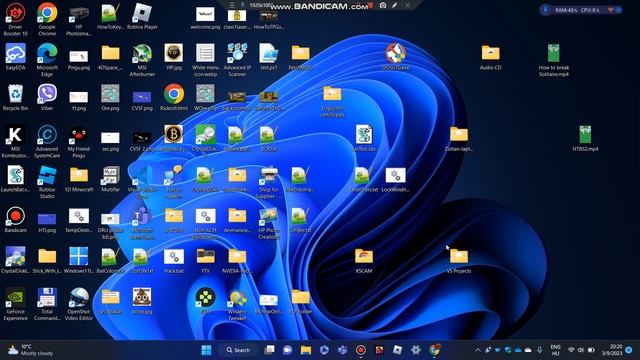
Task: Select the test.ps1 script file
Action: click(269, 57)
